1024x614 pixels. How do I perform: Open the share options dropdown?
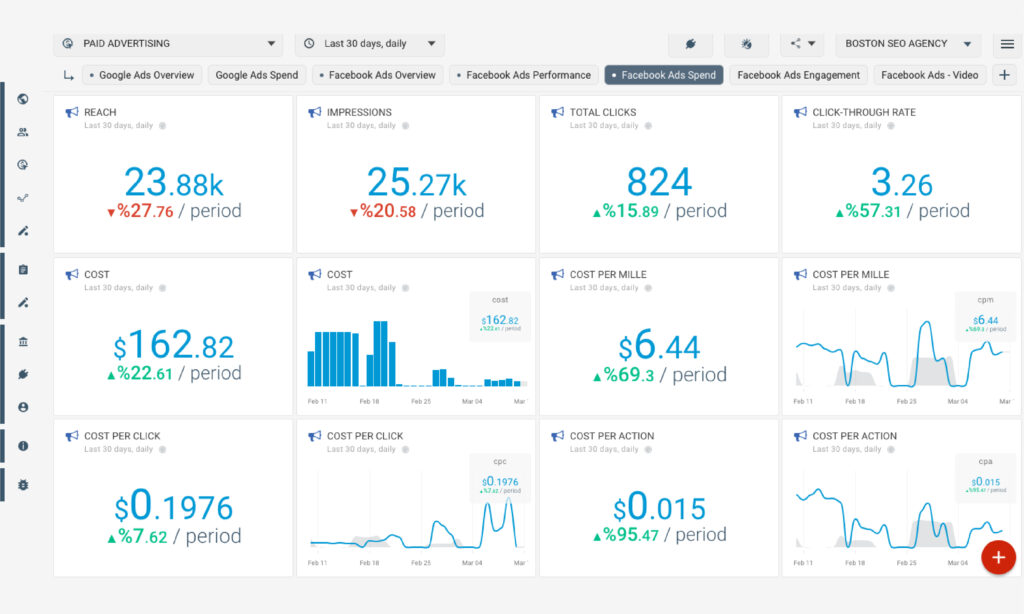click(x=802, y=44)
